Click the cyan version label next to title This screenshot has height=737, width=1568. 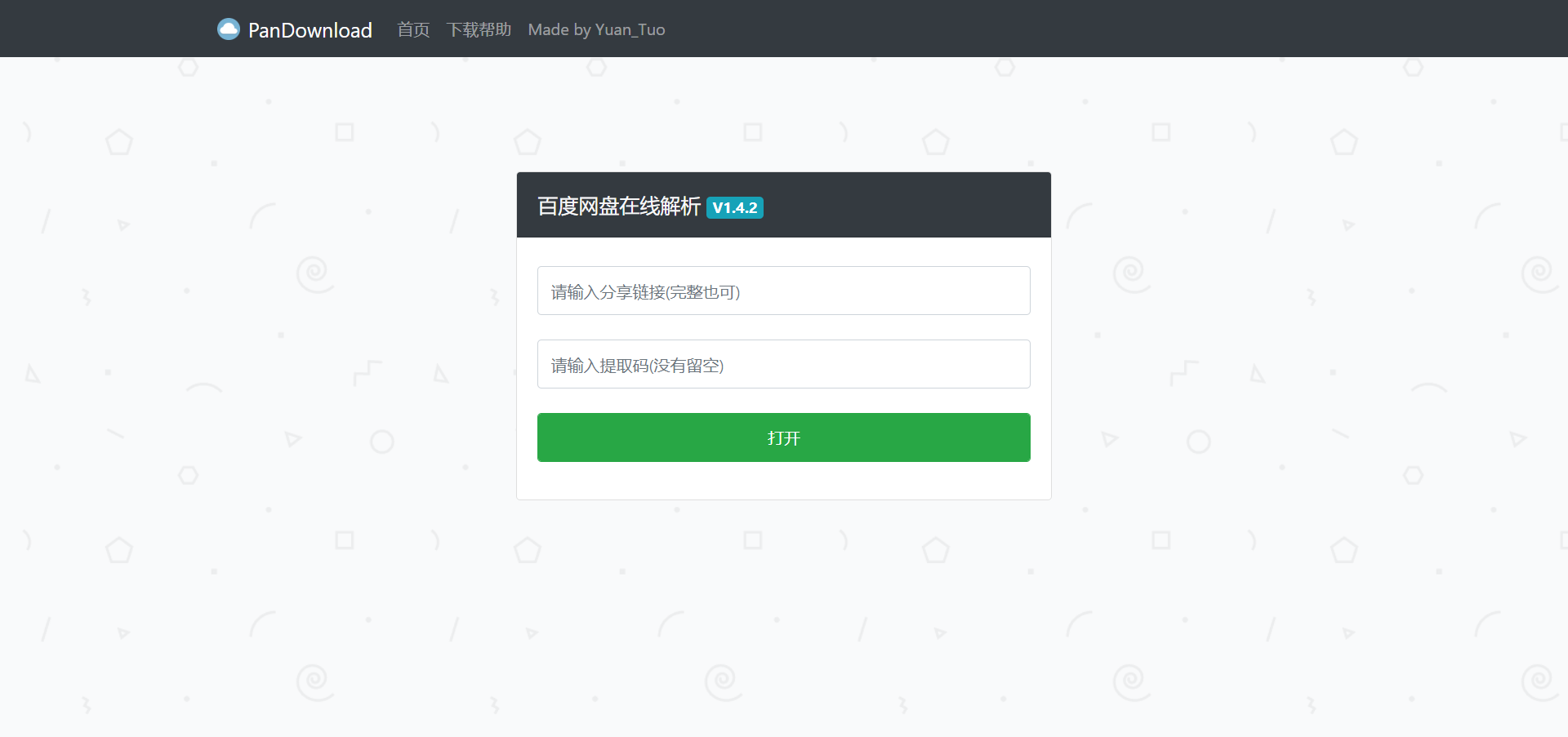click(734, 208)
